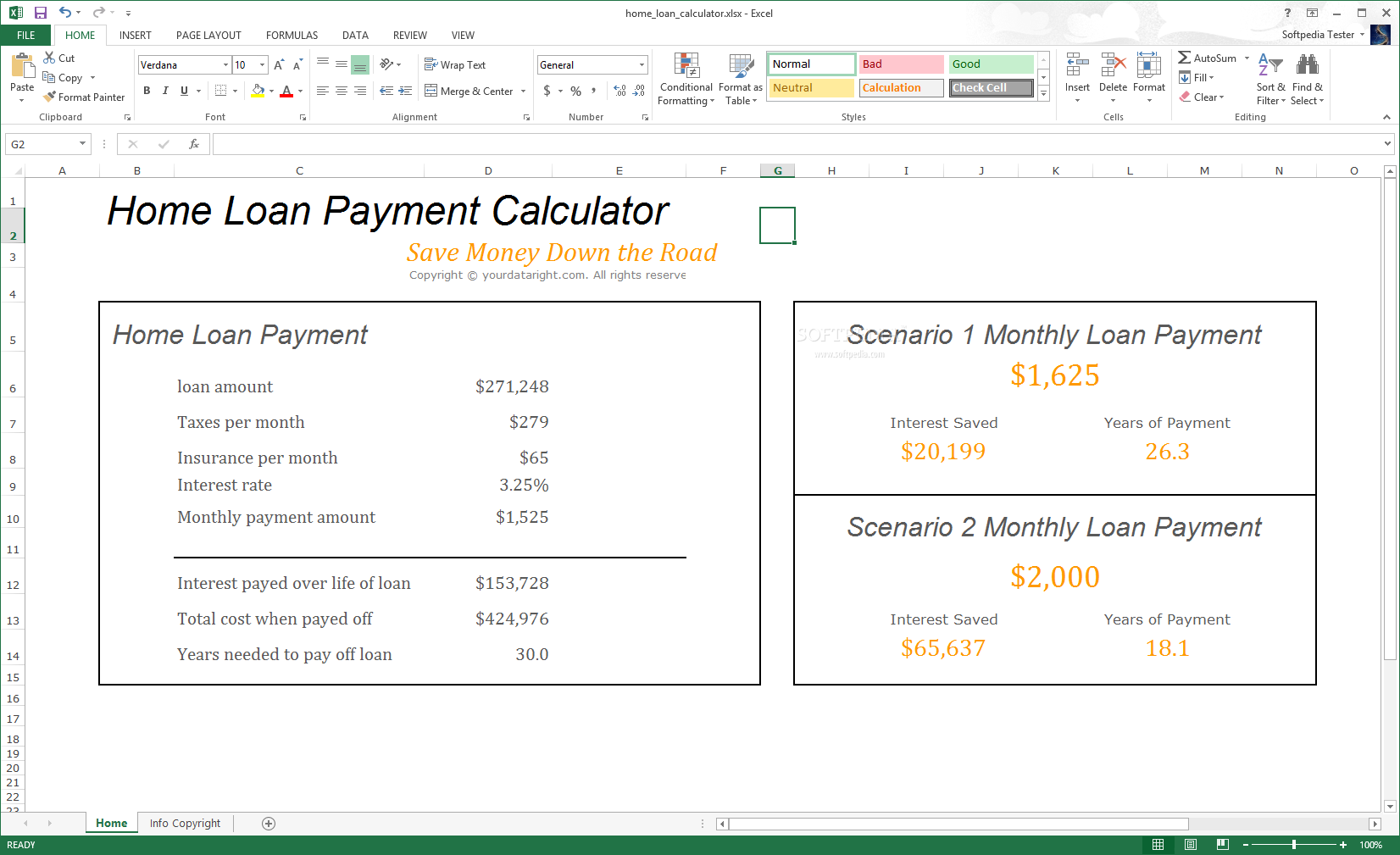Screen dimensions: 1400x855
Task: Apply the Neutral cell style
Action: coord(811,88)
